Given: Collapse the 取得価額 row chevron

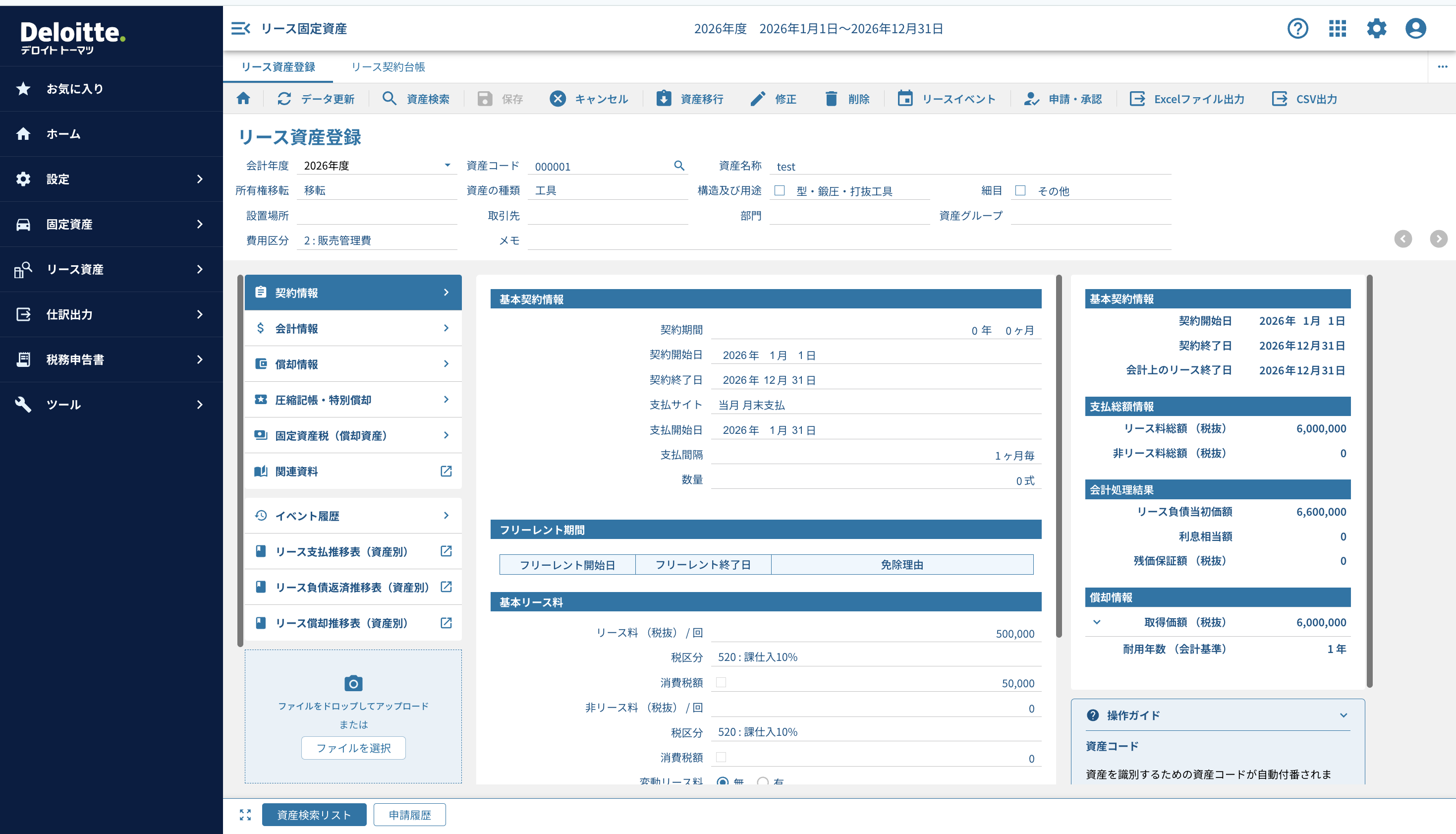Looking at the screenshot, I should point(1097,623).
